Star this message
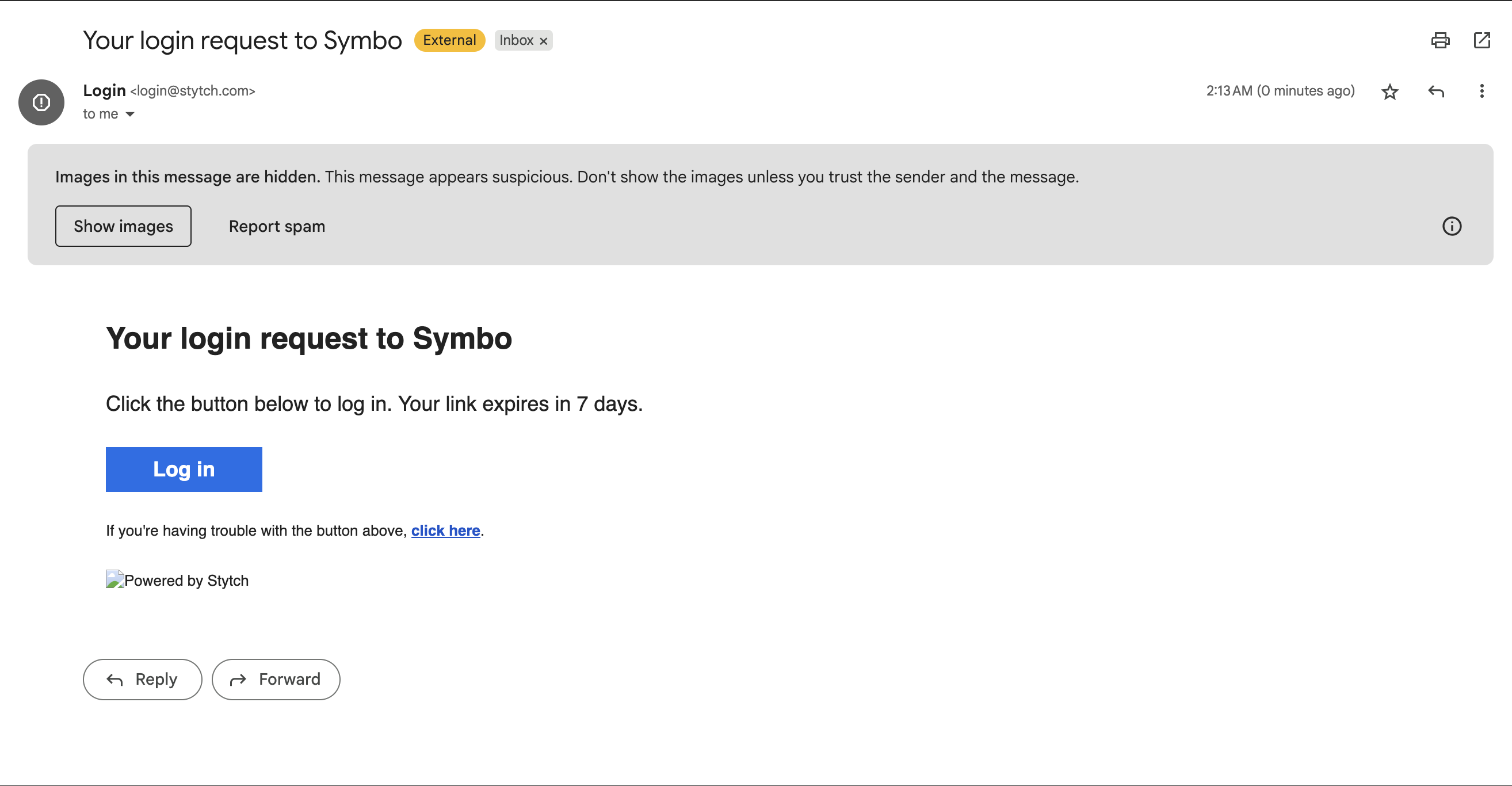Image resolution: width=1512 pixels, height=786 pixels. (x=1389, y=91)
